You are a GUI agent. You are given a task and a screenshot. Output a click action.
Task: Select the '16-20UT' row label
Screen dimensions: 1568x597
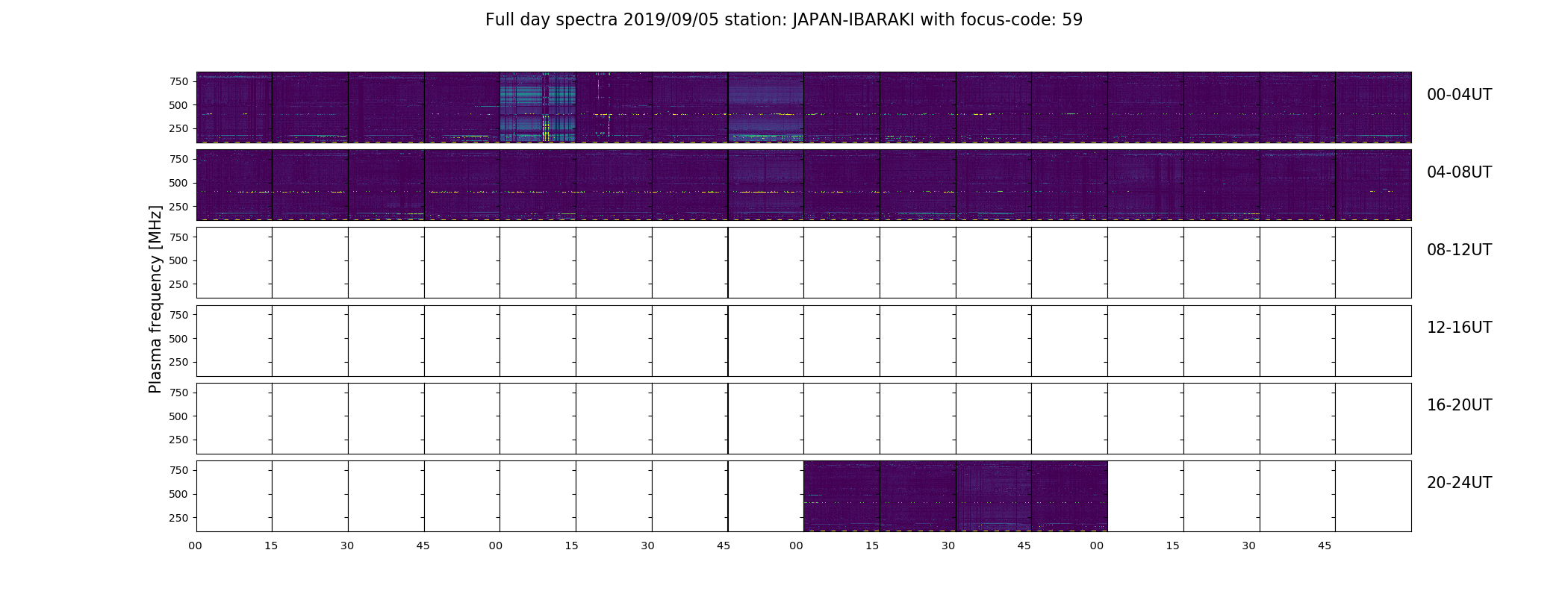1459,405
